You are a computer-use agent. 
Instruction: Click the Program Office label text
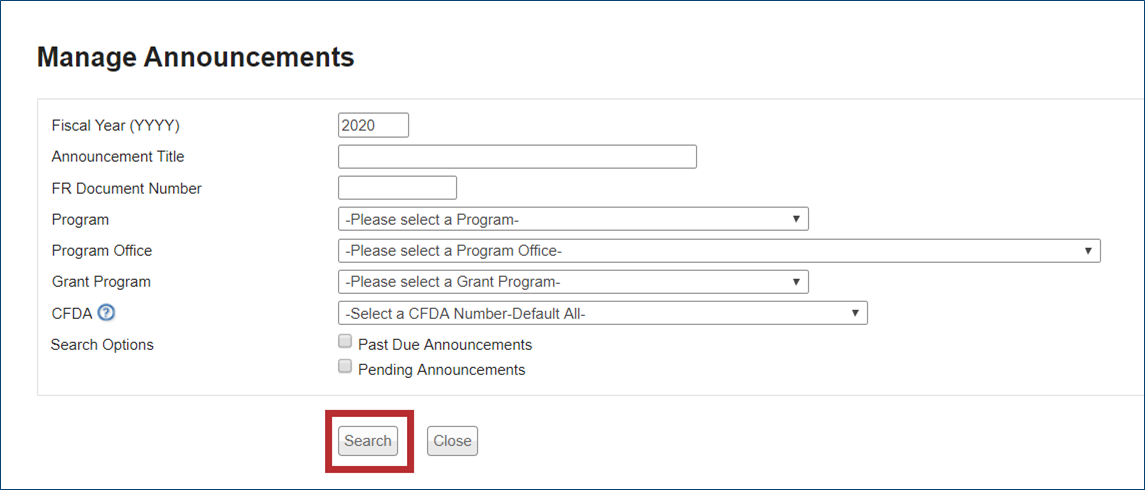(102, 251)
